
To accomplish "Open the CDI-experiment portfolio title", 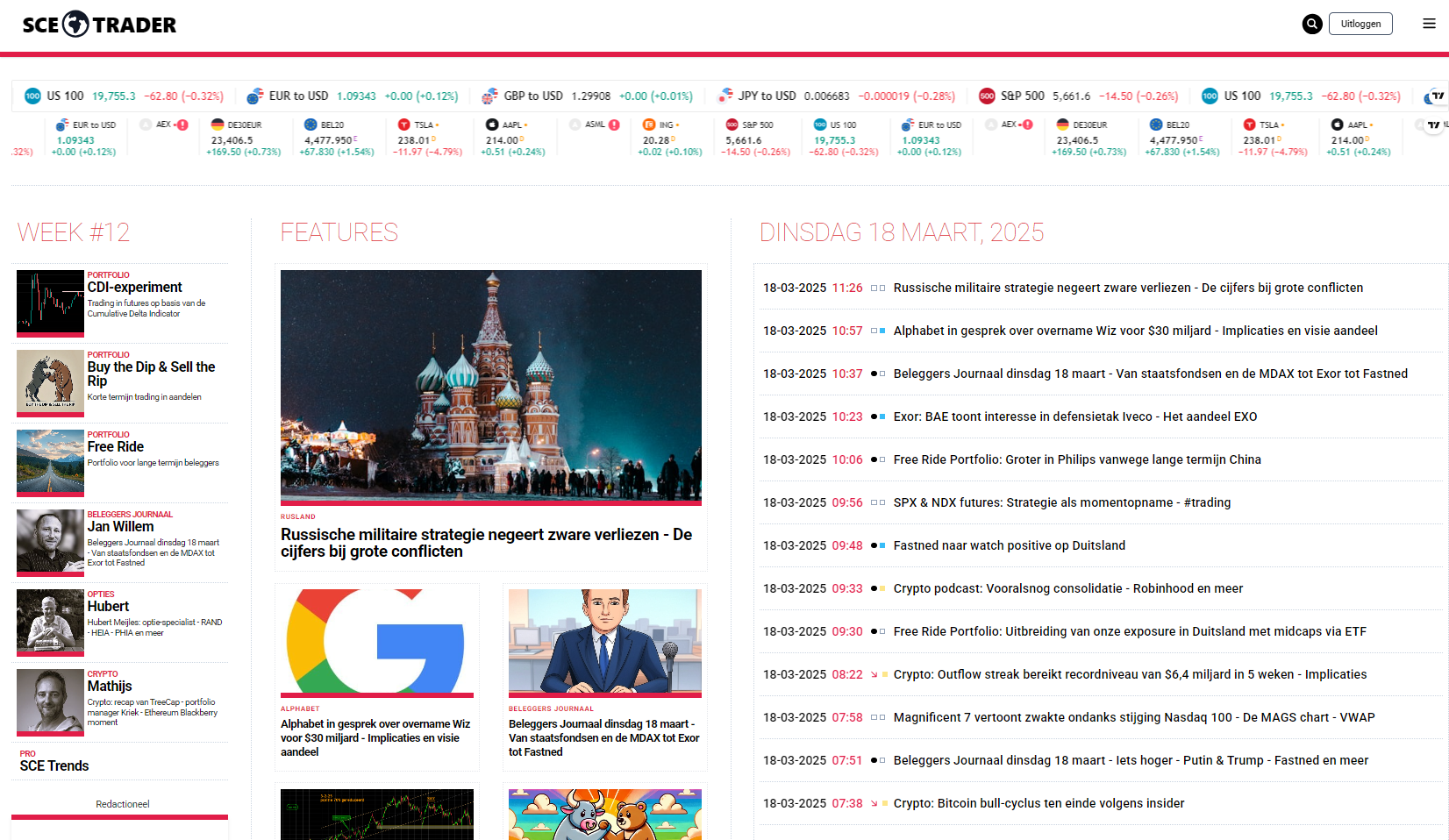I will pyautogui.click(x=134, y=288).
